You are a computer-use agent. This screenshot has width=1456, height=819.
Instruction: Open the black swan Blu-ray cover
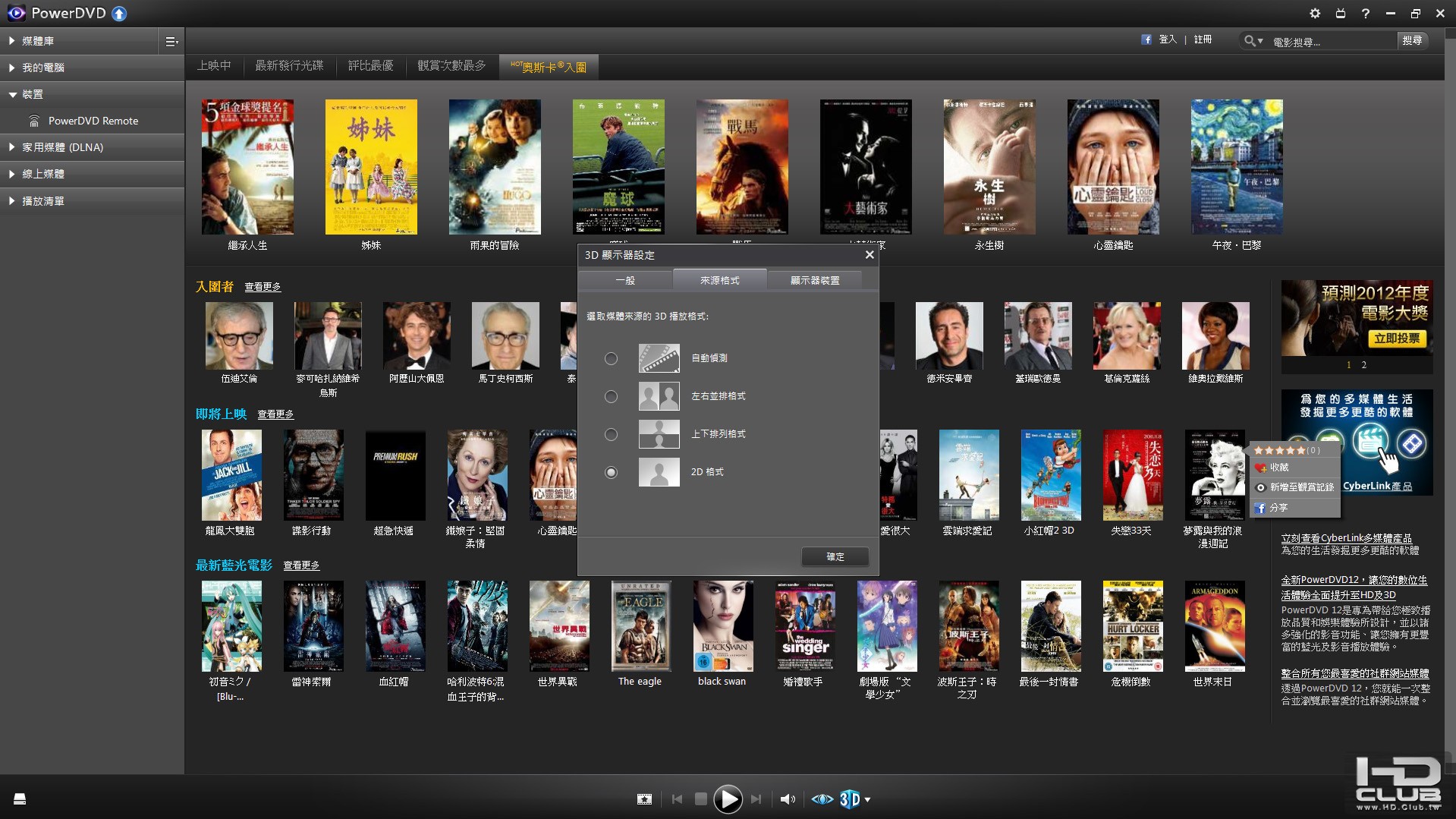tap(722, 626)
